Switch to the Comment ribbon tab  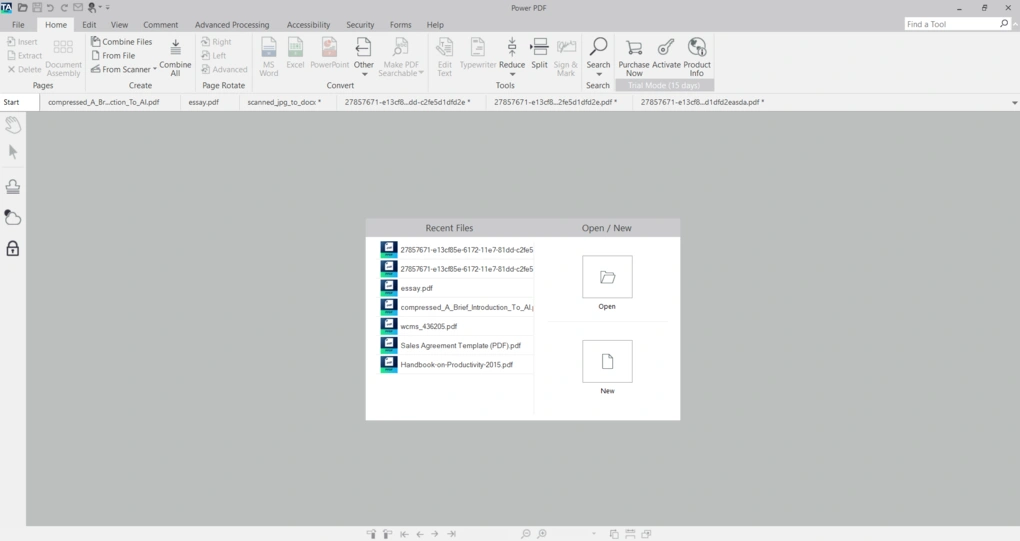(x=160, y=25)
